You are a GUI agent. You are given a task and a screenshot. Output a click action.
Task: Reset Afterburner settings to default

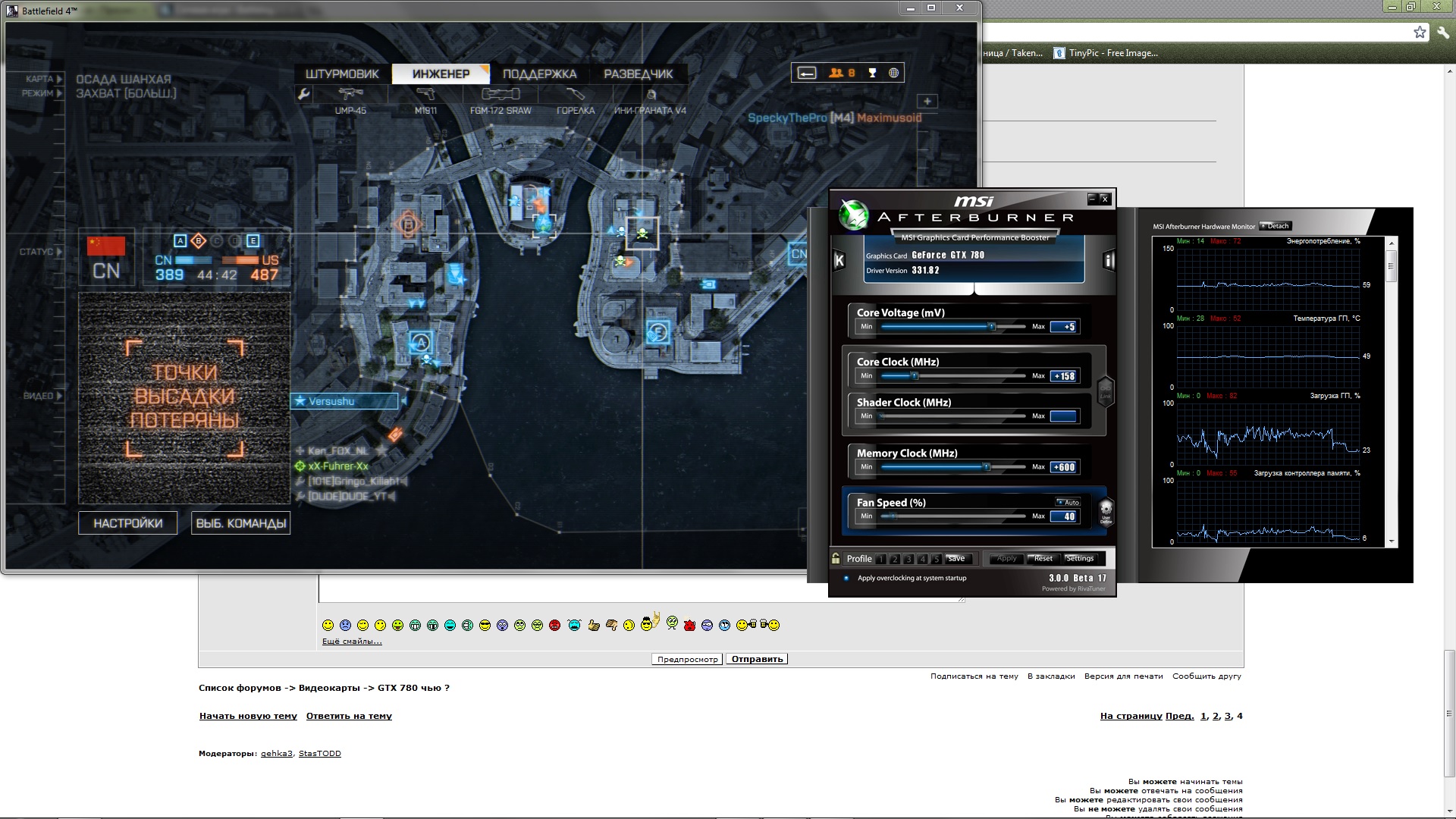[x=1043, y=559]
